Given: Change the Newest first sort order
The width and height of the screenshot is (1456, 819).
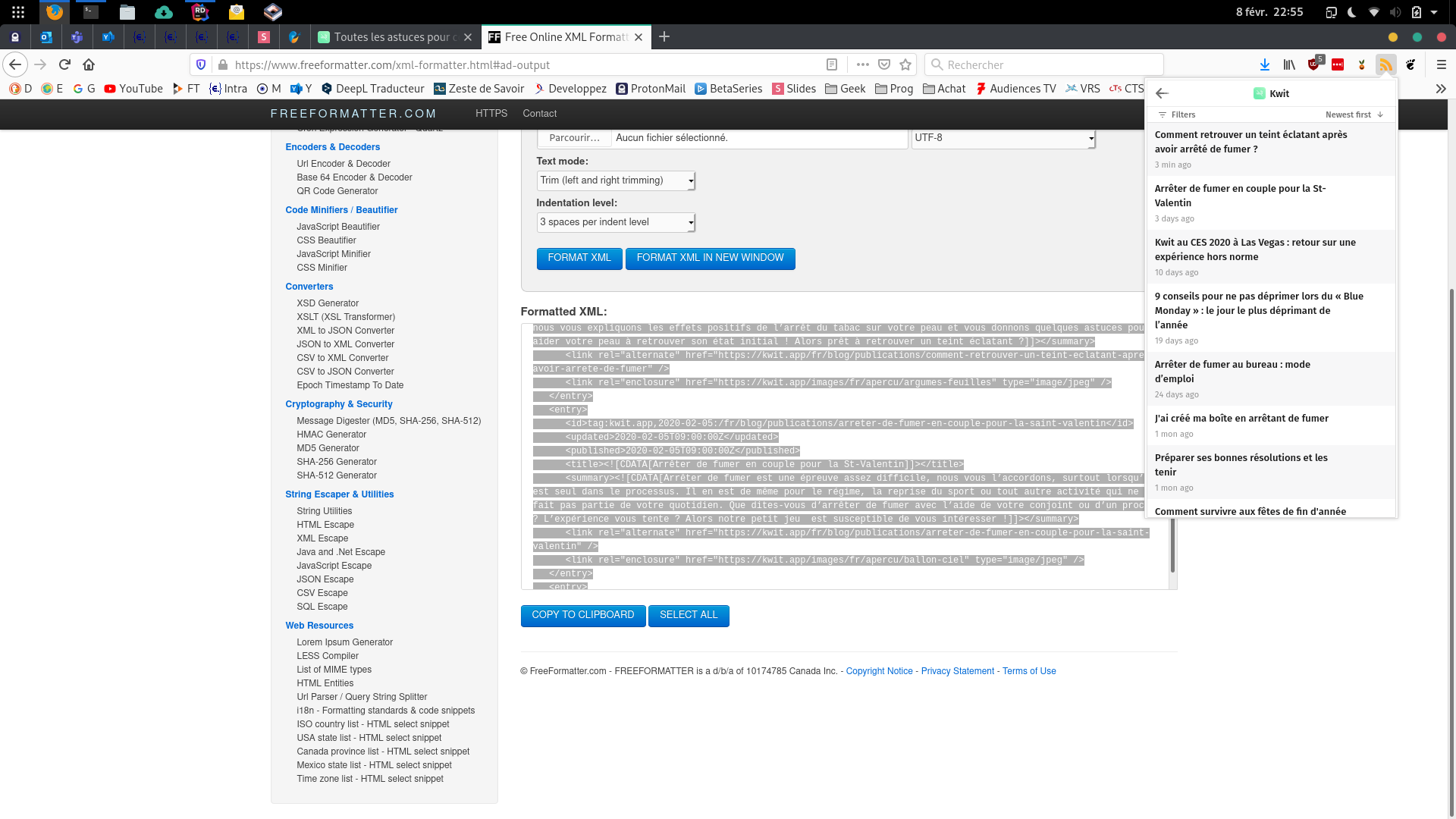Looking at the screenshot, I should (1354, 115).
